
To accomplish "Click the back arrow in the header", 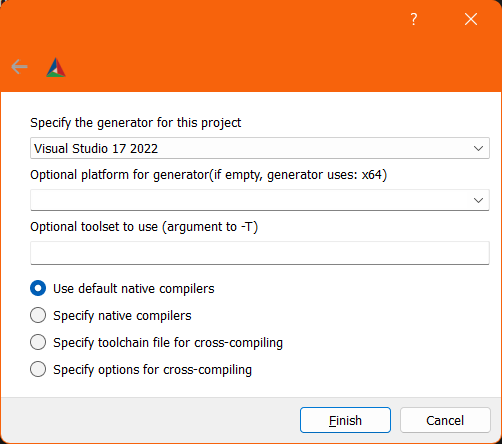I will [19, 67].
